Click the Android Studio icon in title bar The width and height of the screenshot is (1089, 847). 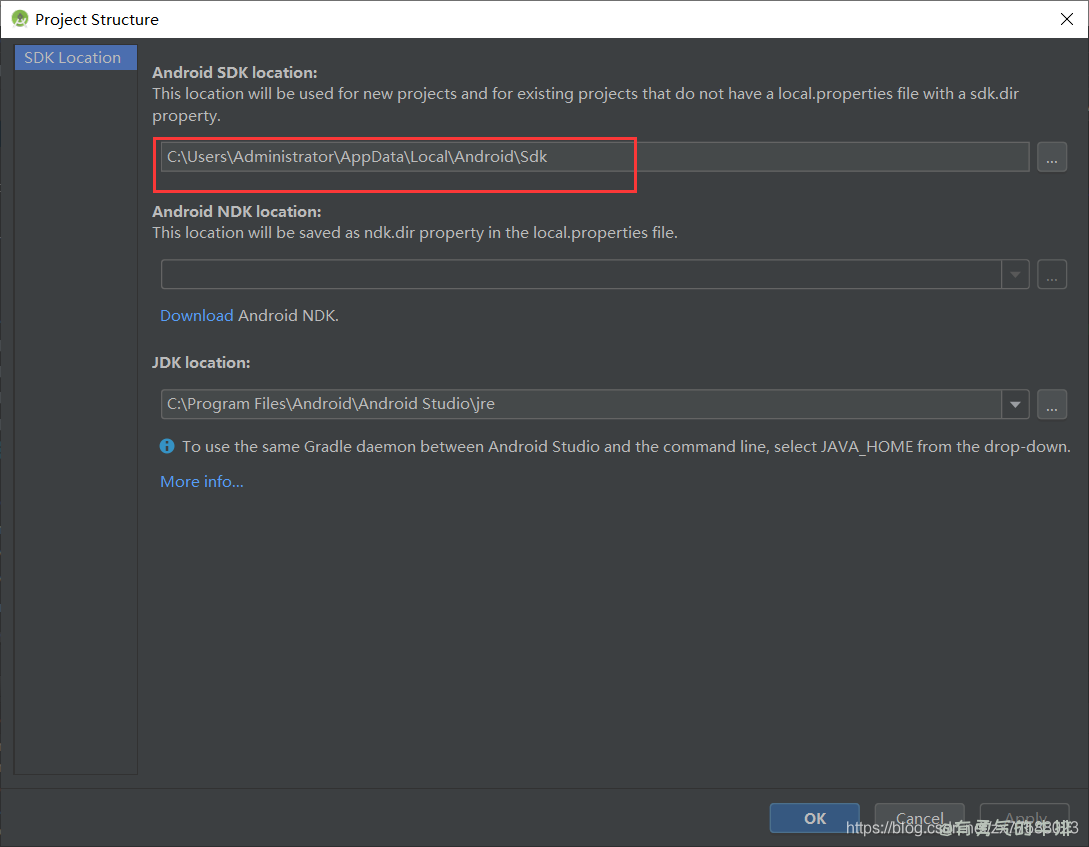pos(19,19)
